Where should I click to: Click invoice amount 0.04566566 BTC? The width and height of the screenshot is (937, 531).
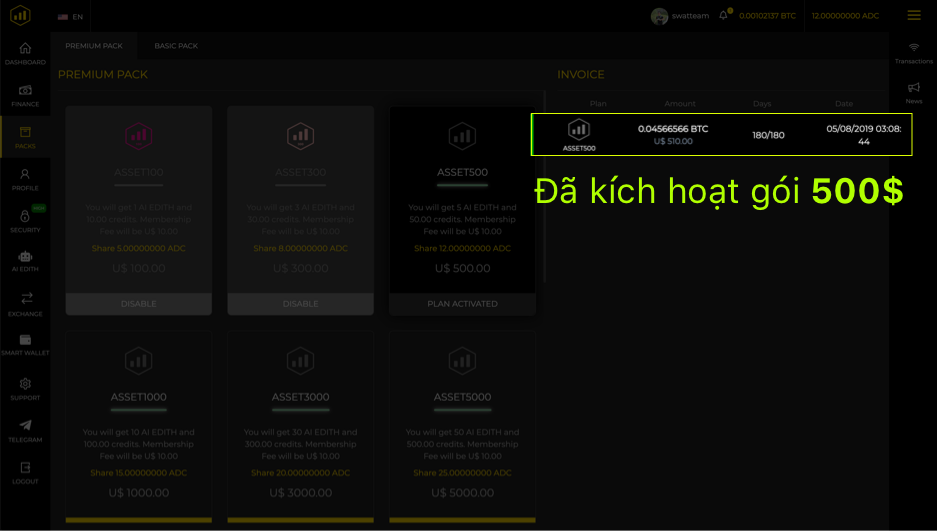tap(673, 128)
